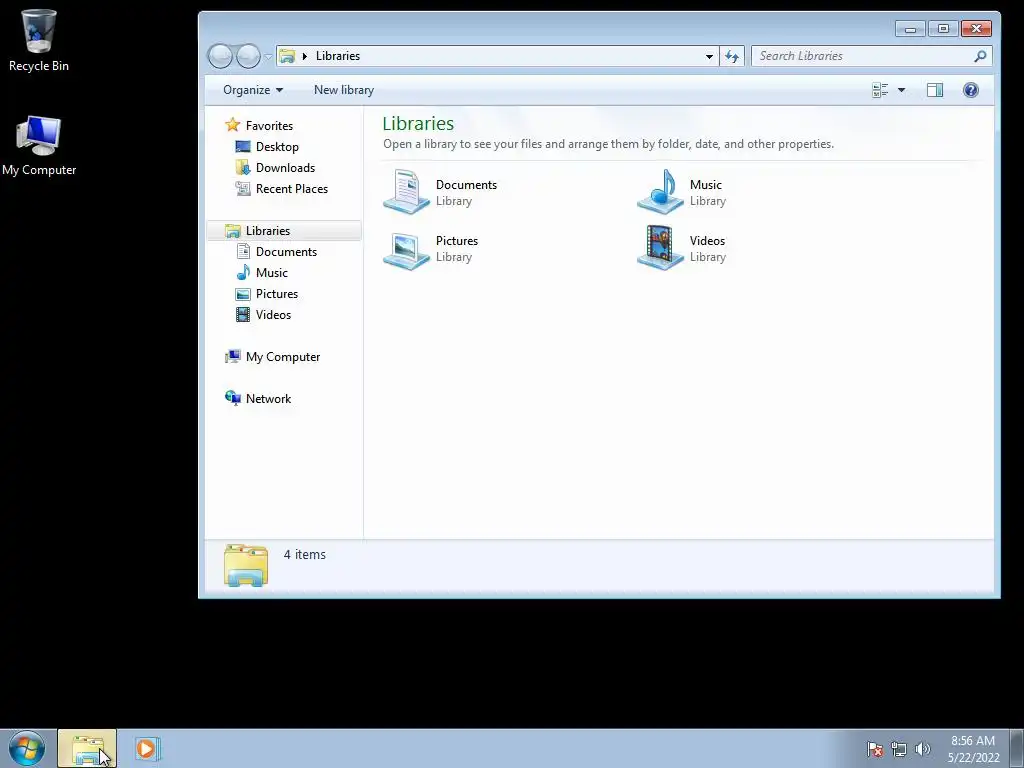Click the Libraries folder icon in details pane
The width and height of the screenshot is (1024, 768).
pyautogui.click(x=246, y=565)
